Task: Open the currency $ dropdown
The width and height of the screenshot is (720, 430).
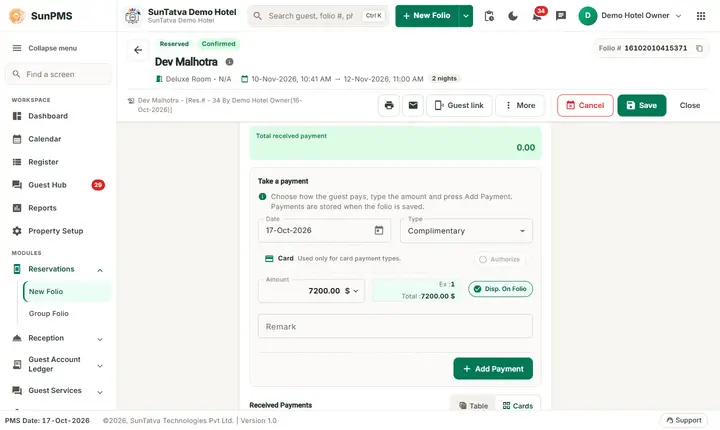Action: 352,291
